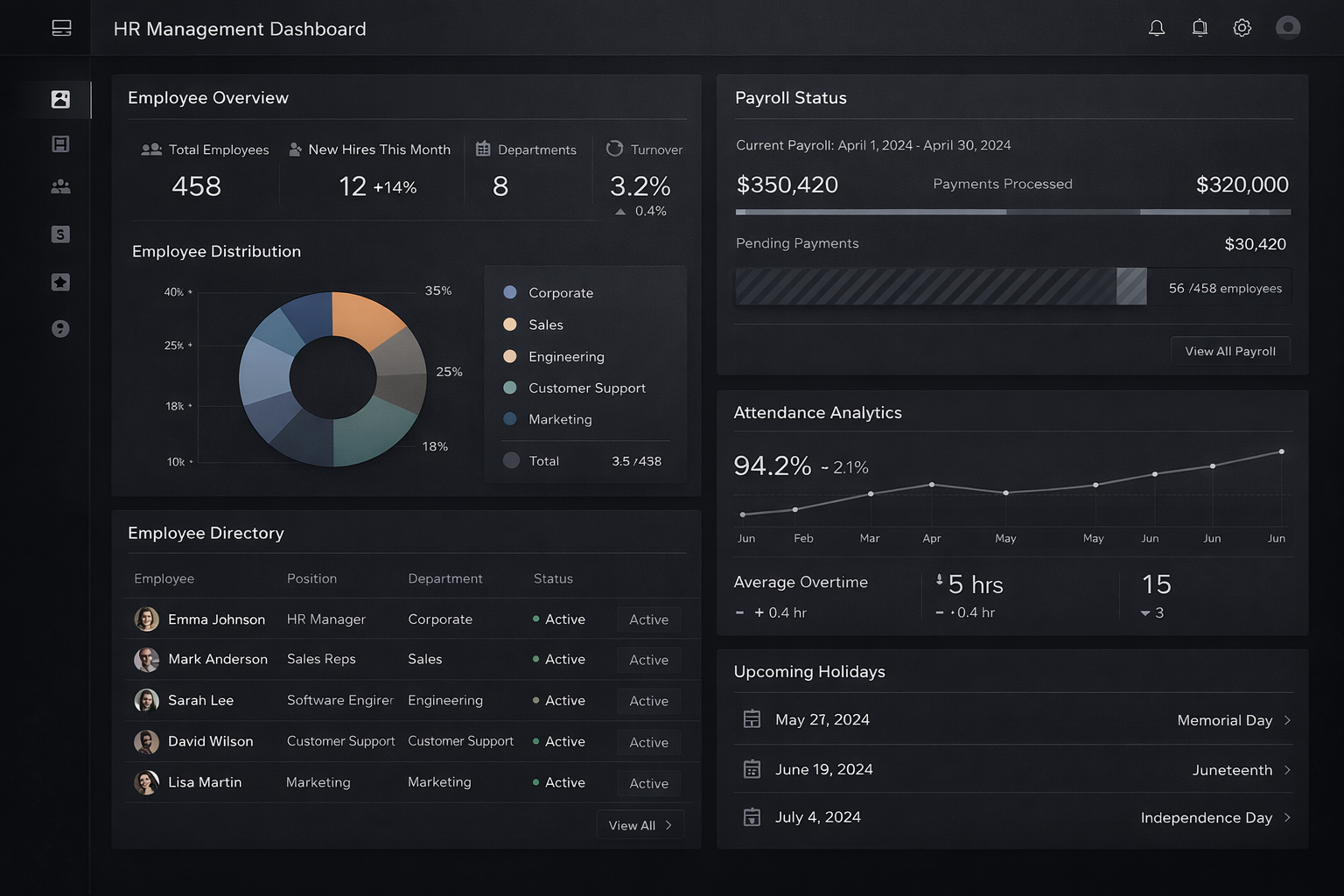This screenshot has width=1344, height=896.
Task: Toggle the Customer Support legend dot
Action: 510,388
